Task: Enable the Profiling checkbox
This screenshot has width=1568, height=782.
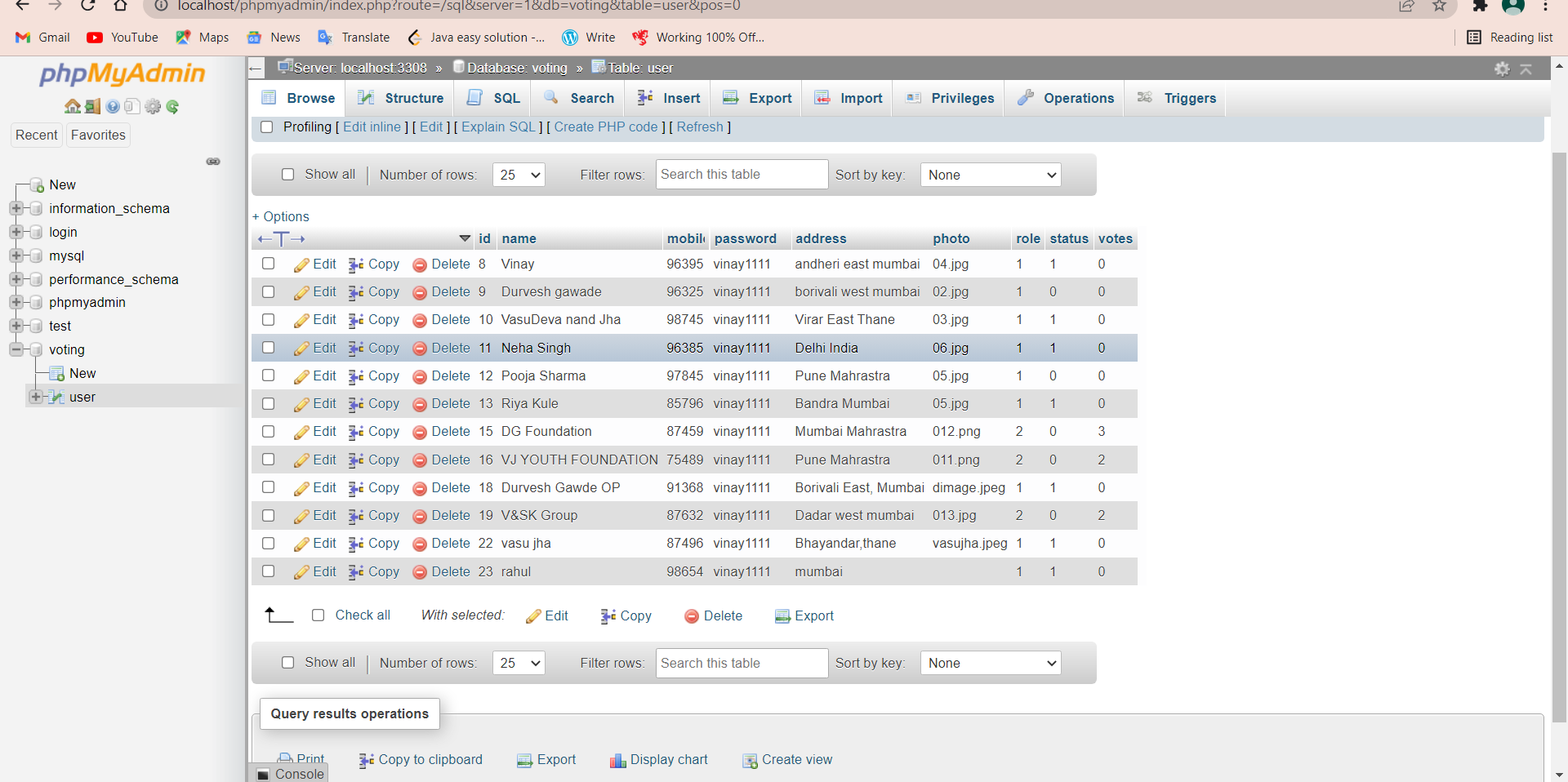Action: (267, 127)
